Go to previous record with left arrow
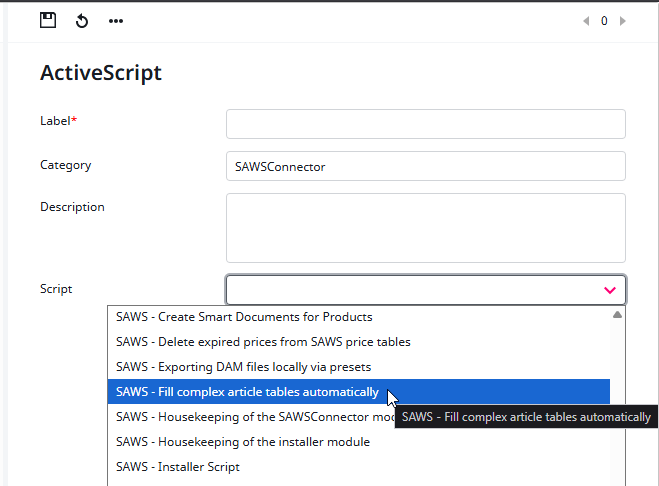Image resolution: width=659 pixels, height=486 pixels. pos(587,21)
